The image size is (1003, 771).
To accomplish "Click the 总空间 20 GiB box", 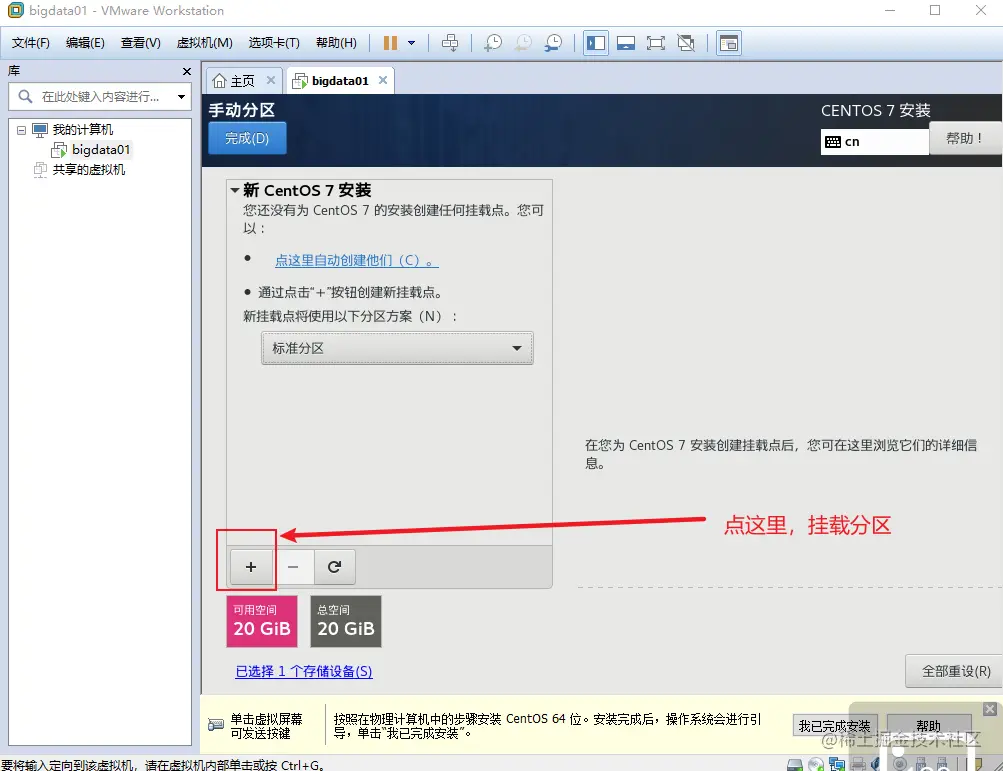I will (x=345, y=621).
